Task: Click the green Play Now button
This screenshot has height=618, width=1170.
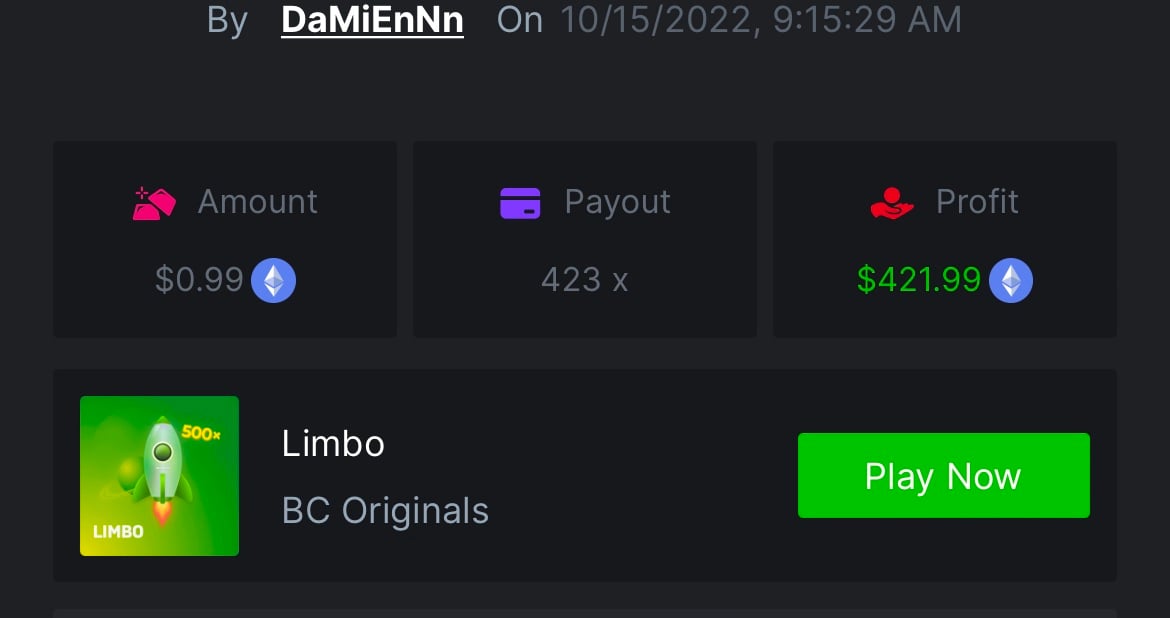Action: [x=943, y=475]
